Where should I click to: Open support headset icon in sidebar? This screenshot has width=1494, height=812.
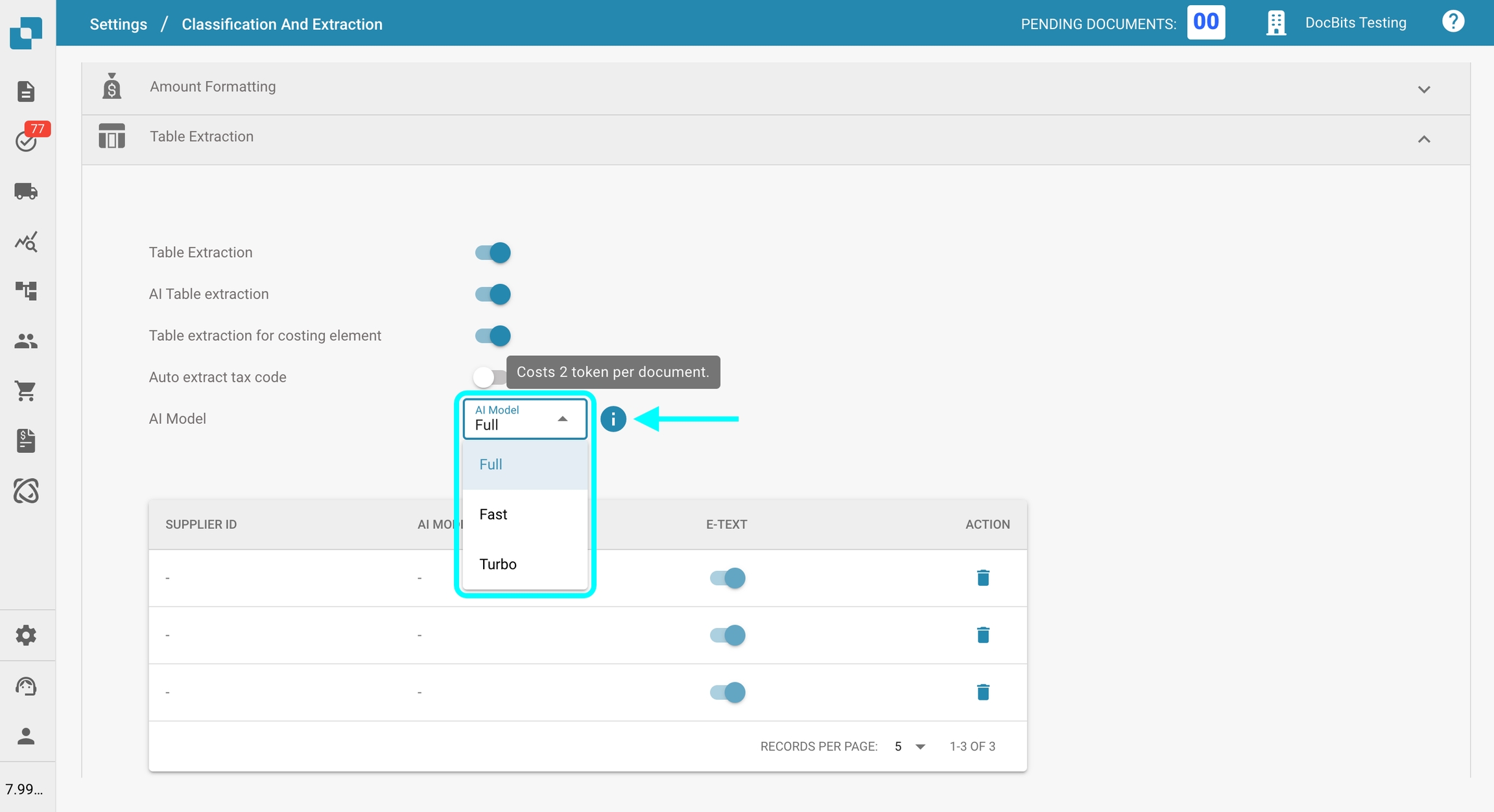[x=26, y=686]
